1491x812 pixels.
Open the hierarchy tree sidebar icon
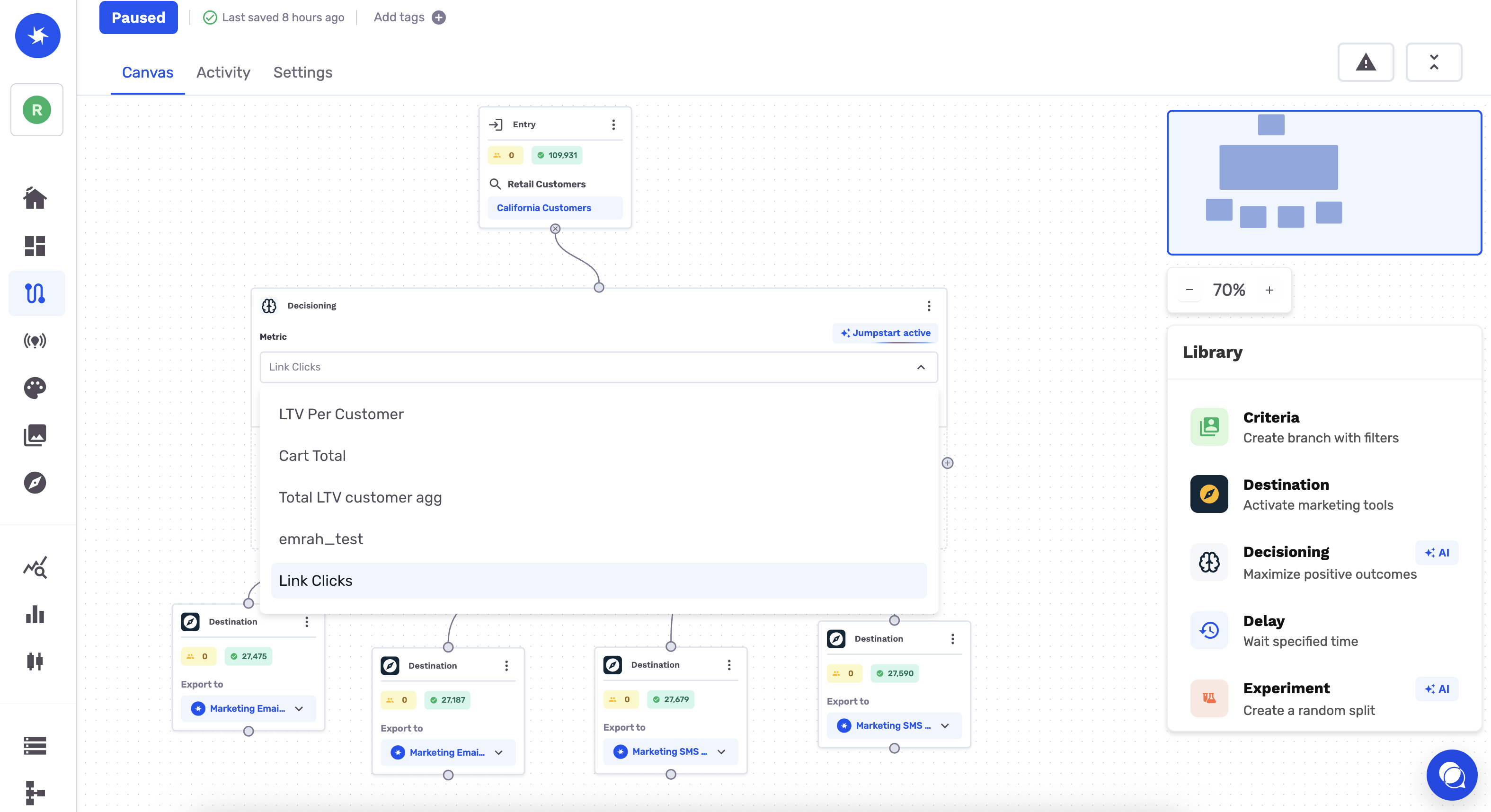tap(35, 793)
